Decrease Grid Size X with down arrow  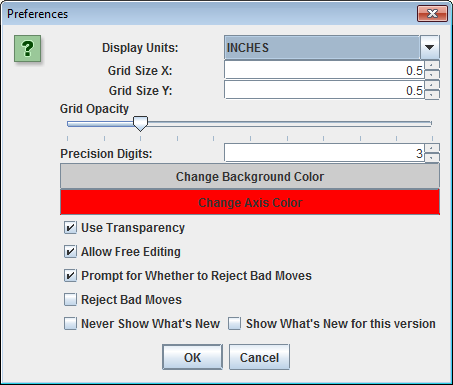pyautogui.click(x=432, y=75)
